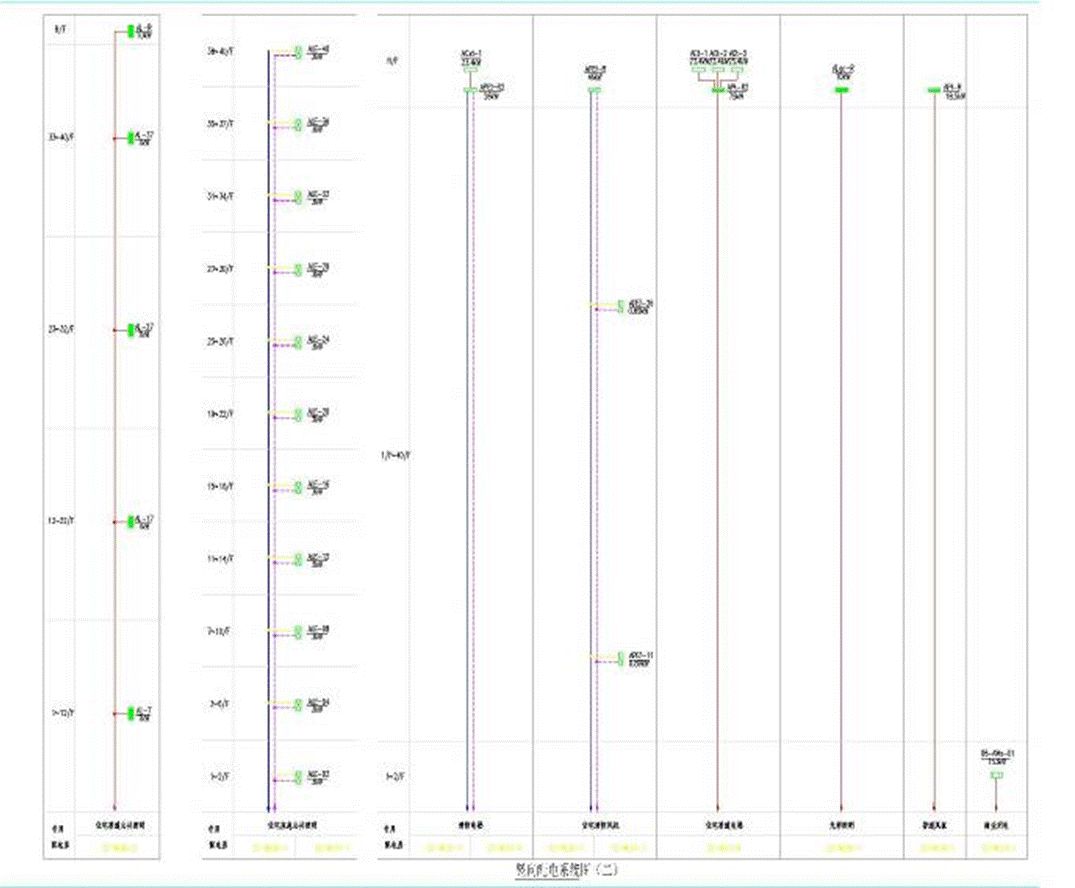Pick the distribution box on the 35~37/F row
This screenshot has width=1075, height=888.
pyautogui.click(x=298, y=124)
